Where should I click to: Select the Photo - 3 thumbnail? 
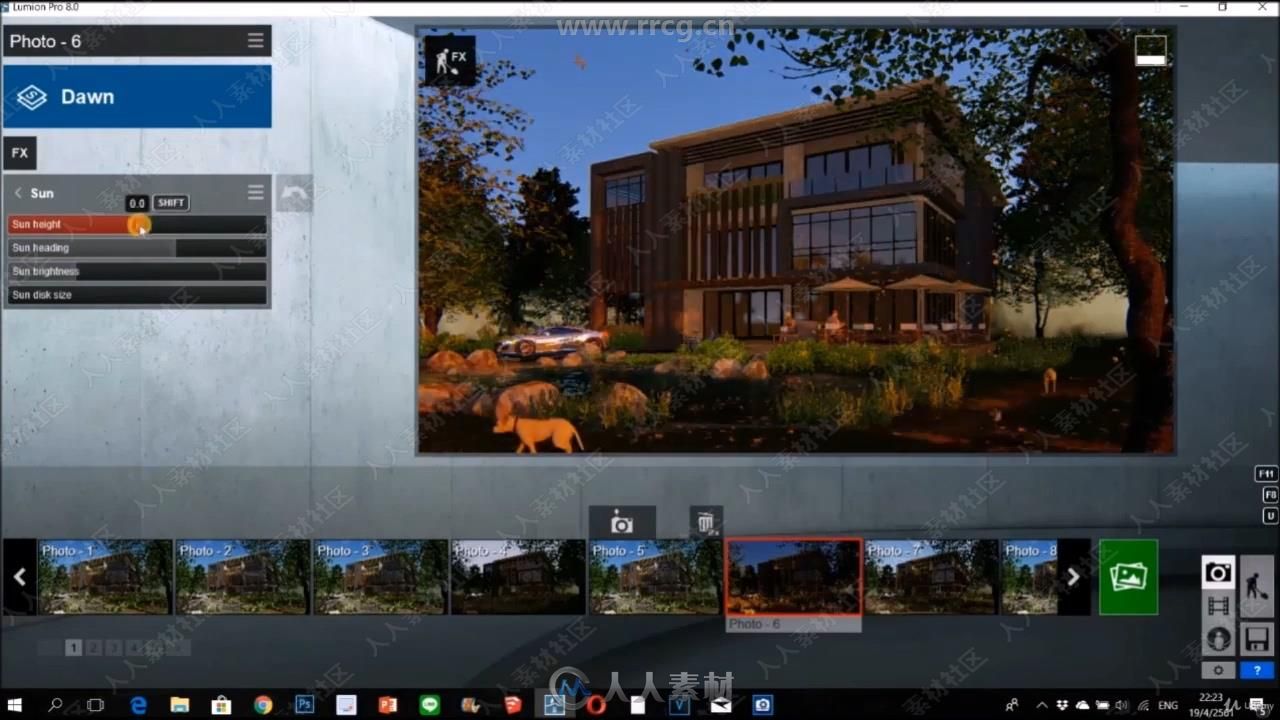[x=380, y=577]
